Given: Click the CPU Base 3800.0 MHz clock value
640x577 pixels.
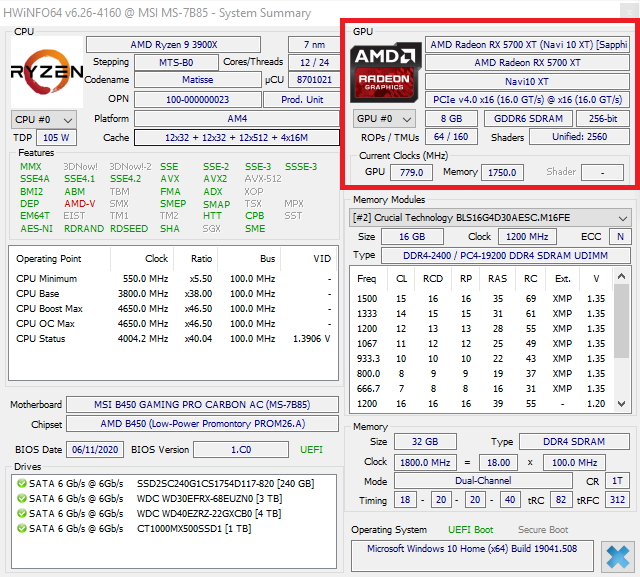Looking at the screenshot, I should point(143,294).
